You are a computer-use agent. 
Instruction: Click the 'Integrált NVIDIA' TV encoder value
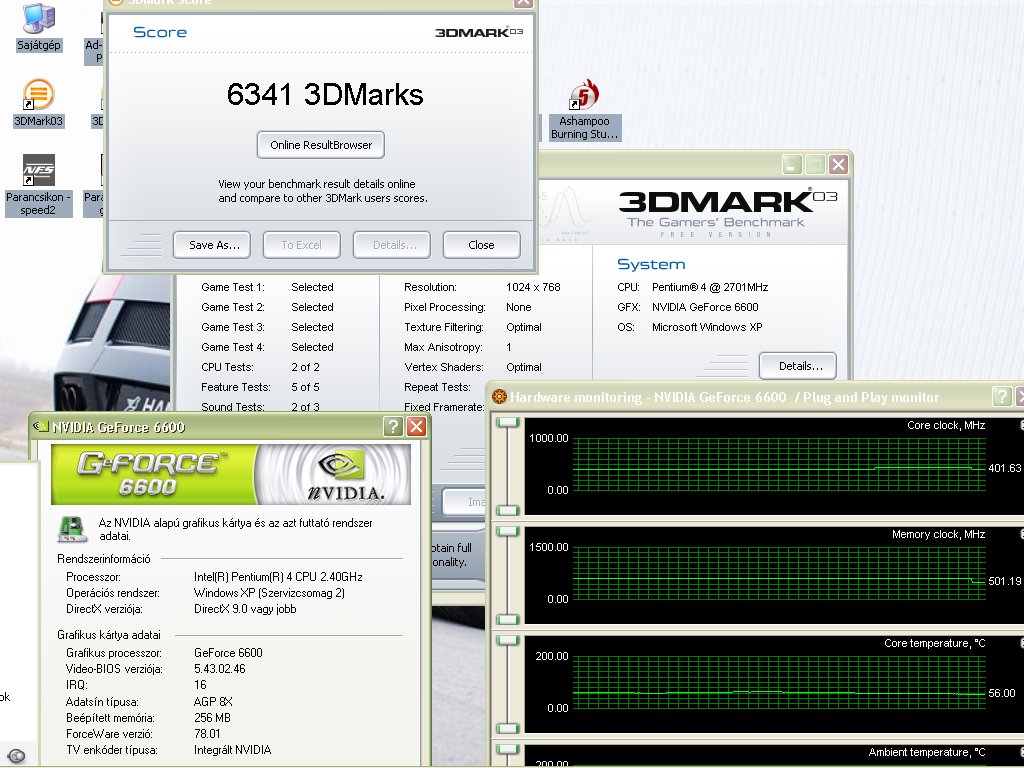(232, 750)
